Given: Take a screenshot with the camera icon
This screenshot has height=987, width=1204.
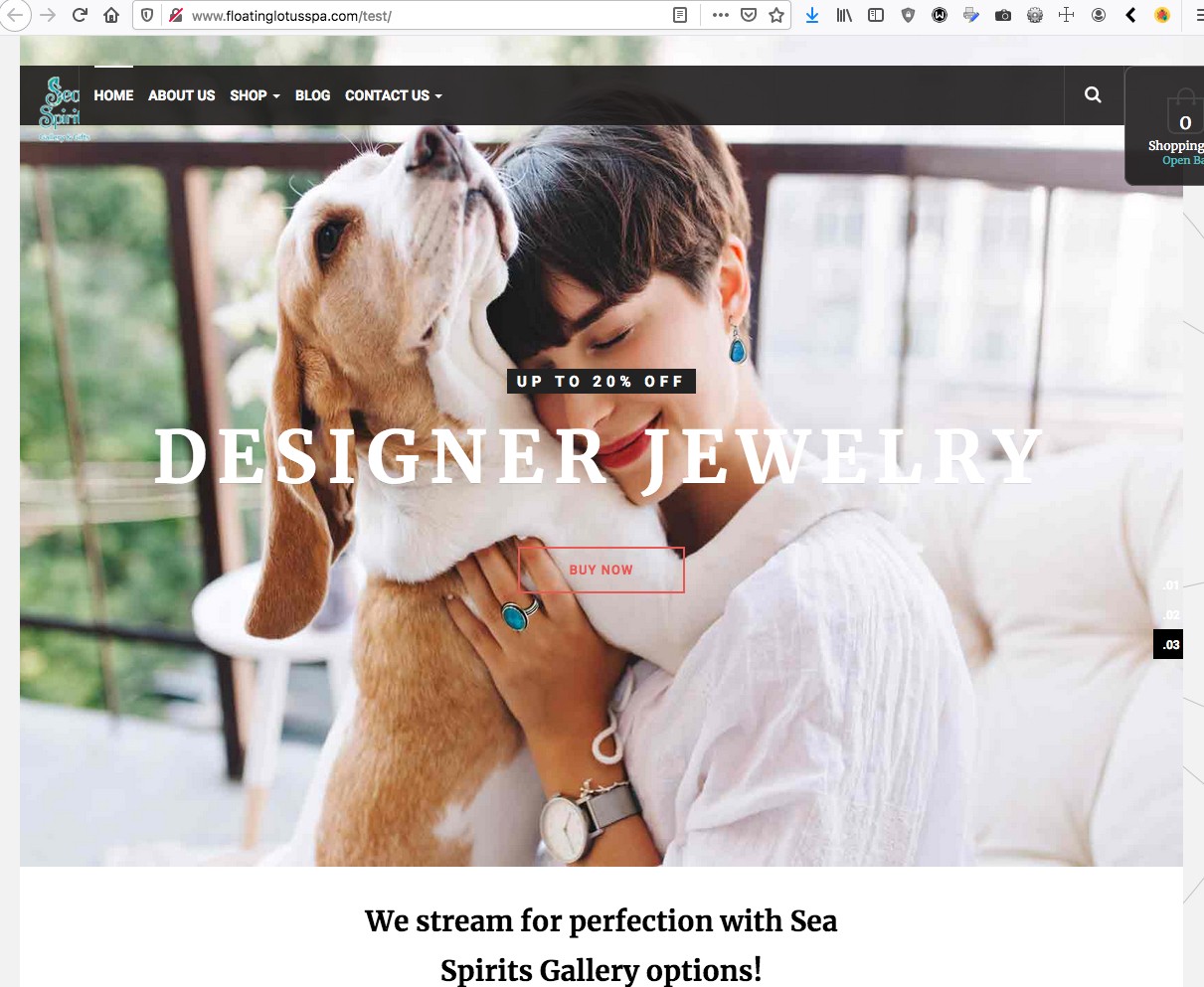Looking at the screenshot, I should click(1003, 15).
